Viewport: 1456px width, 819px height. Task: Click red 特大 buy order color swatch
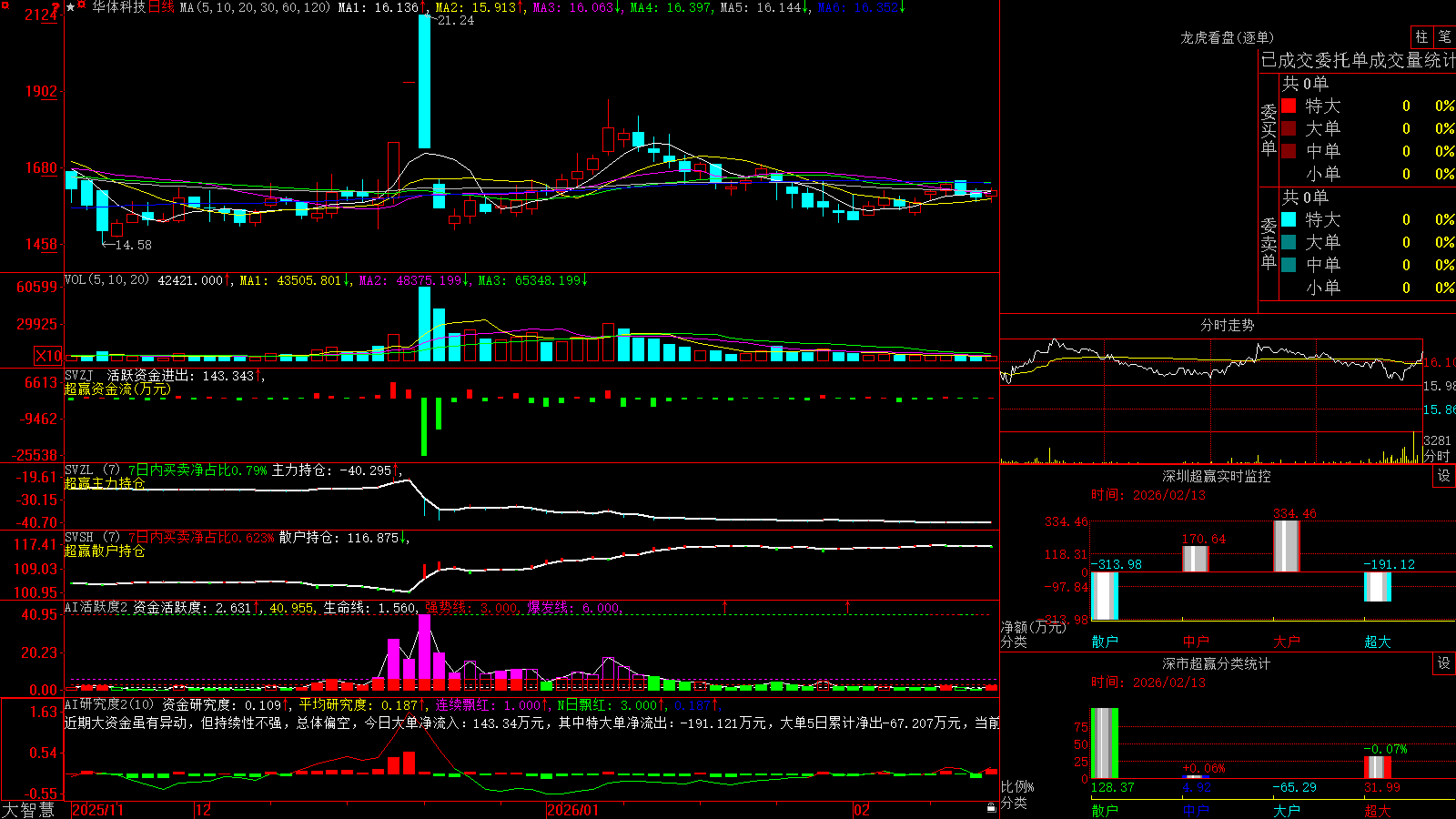coord(1289,106)
